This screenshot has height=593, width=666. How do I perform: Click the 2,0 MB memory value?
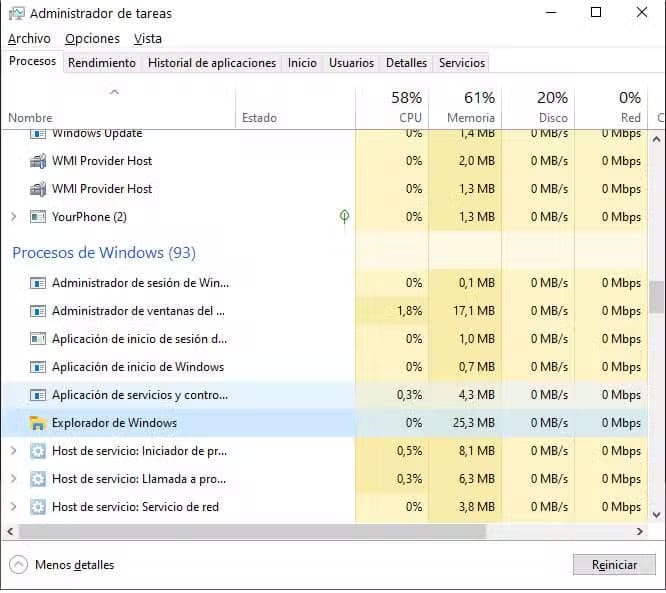(477, 161)
